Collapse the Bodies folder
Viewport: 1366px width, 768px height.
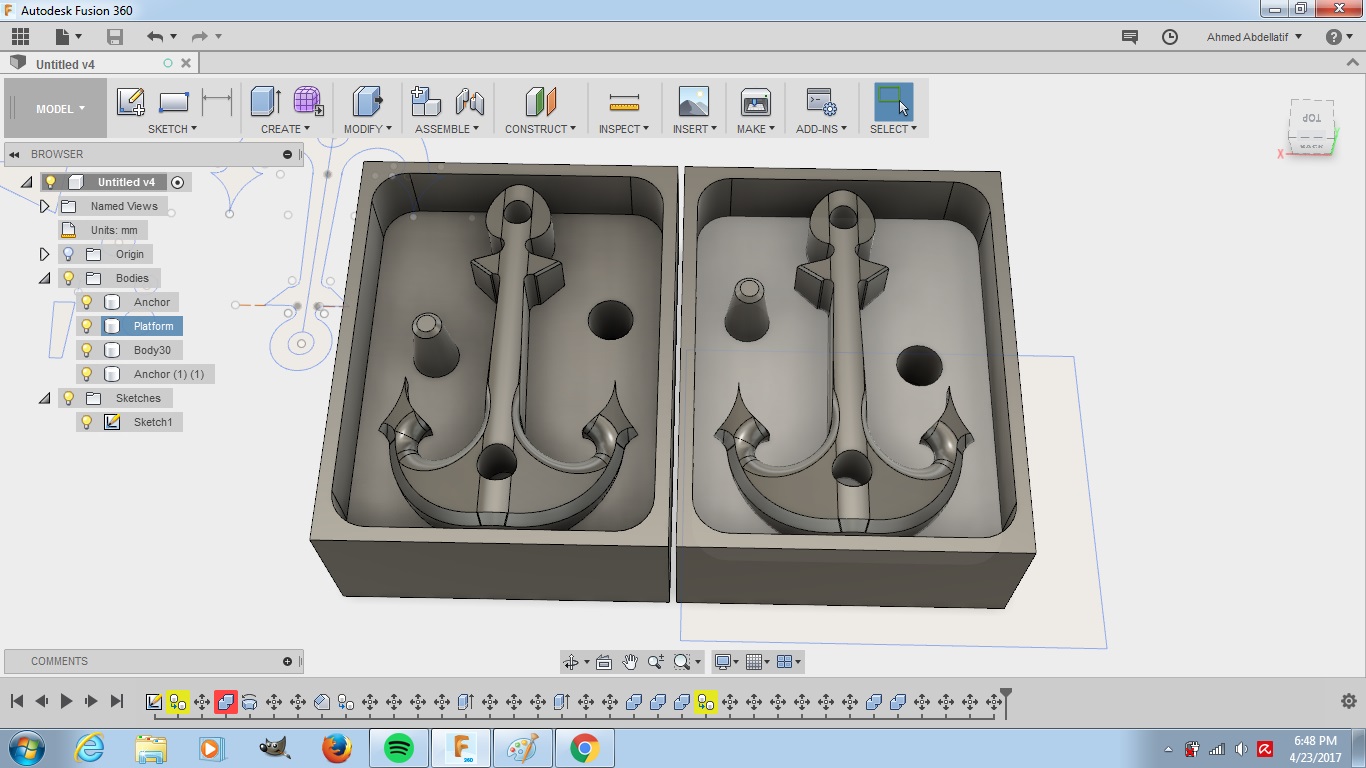click(x=44, y=278)
